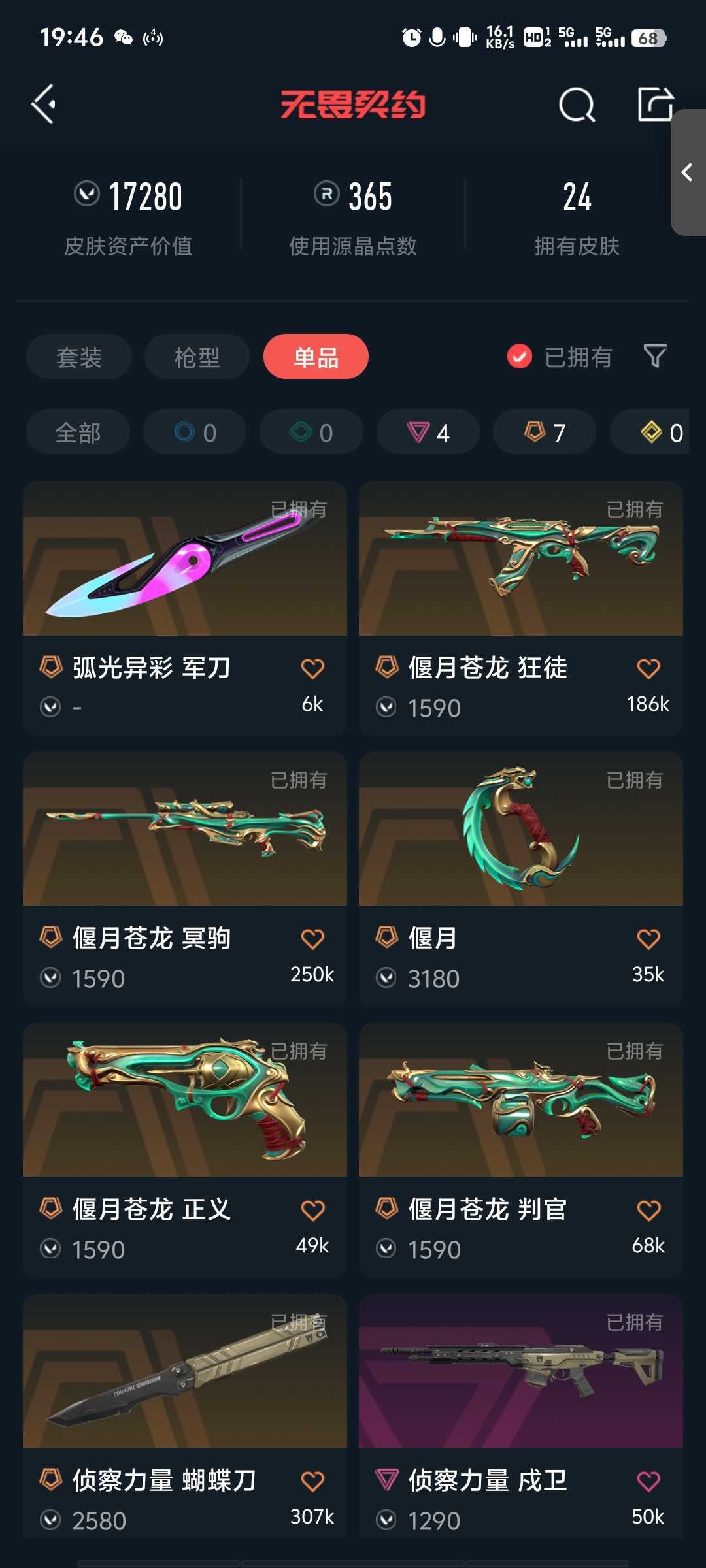
Task: Toggle the 已拥有 owned checkbox
Action: pyautogui.click(x=520, y=357)
